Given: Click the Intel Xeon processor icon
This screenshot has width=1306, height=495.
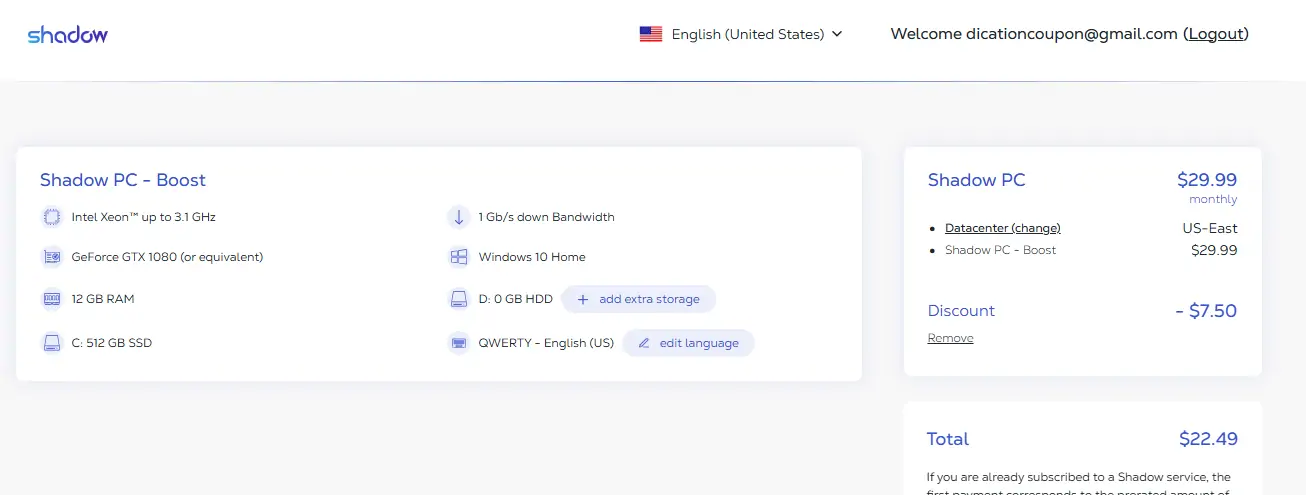Looking at the screenshot, I should tap(52, 217).
